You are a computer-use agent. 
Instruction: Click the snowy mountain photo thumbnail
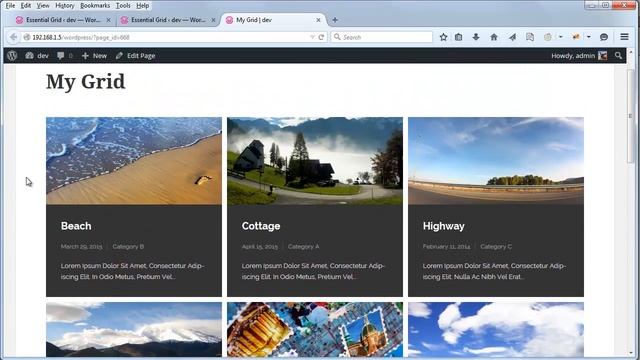(x=134, y=330)
